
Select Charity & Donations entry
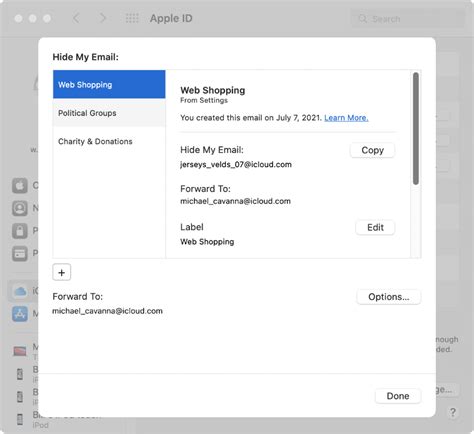point(109,141)
